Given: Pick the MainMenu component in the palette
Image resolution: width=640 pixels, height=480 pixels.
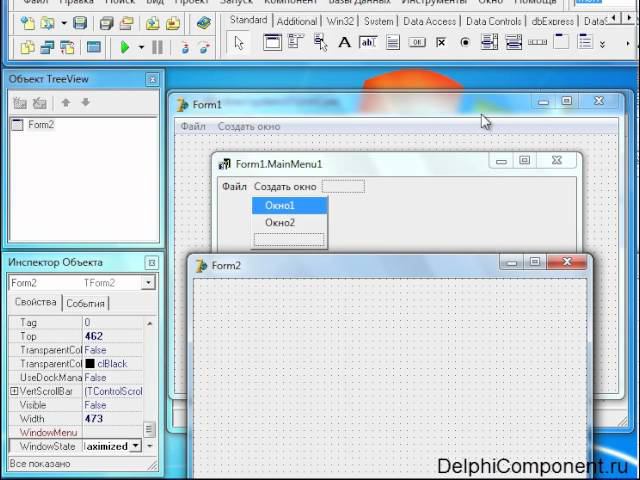Looking at the screenshot, I should [296, 42].
